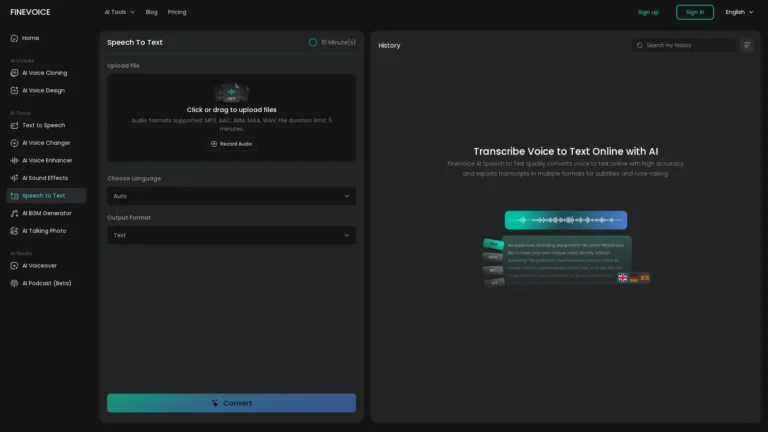Open the AI Voice Design tool
768x432 pixels.
pyautogui.click(x=43, y=90)
